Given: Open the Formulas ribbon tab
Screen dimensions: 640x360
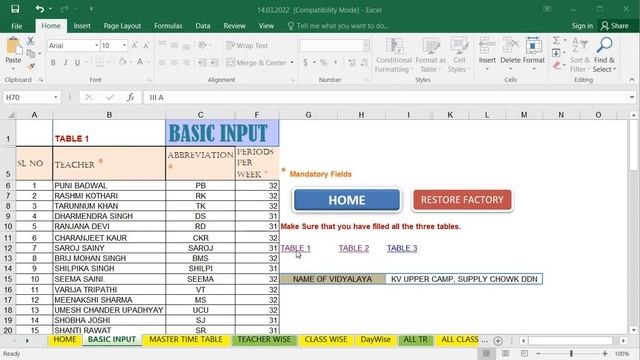Looking at the screenshot, I should [168, 26].
